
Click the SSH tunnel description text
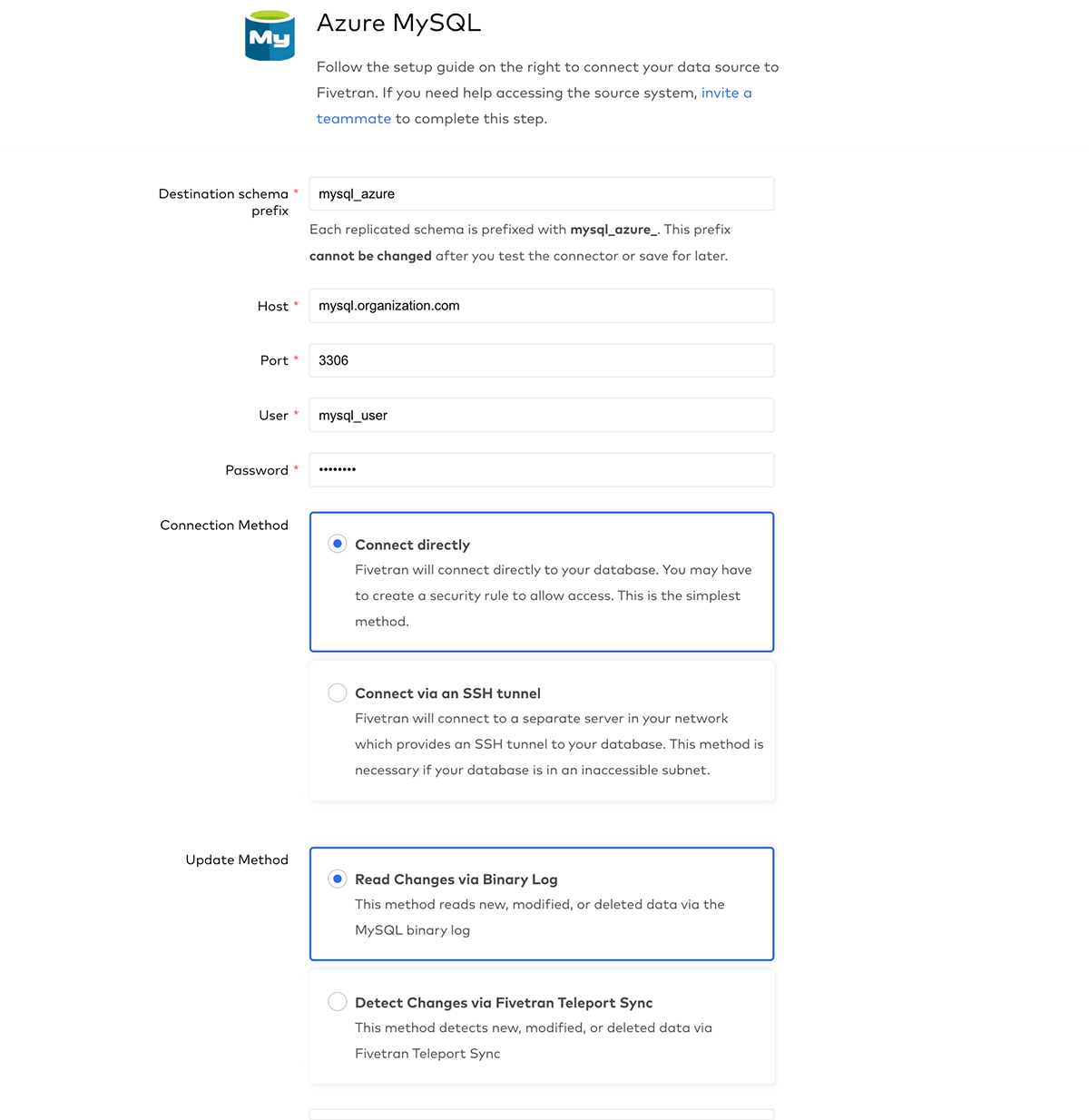pyautogui.click(x=559, y=744)
